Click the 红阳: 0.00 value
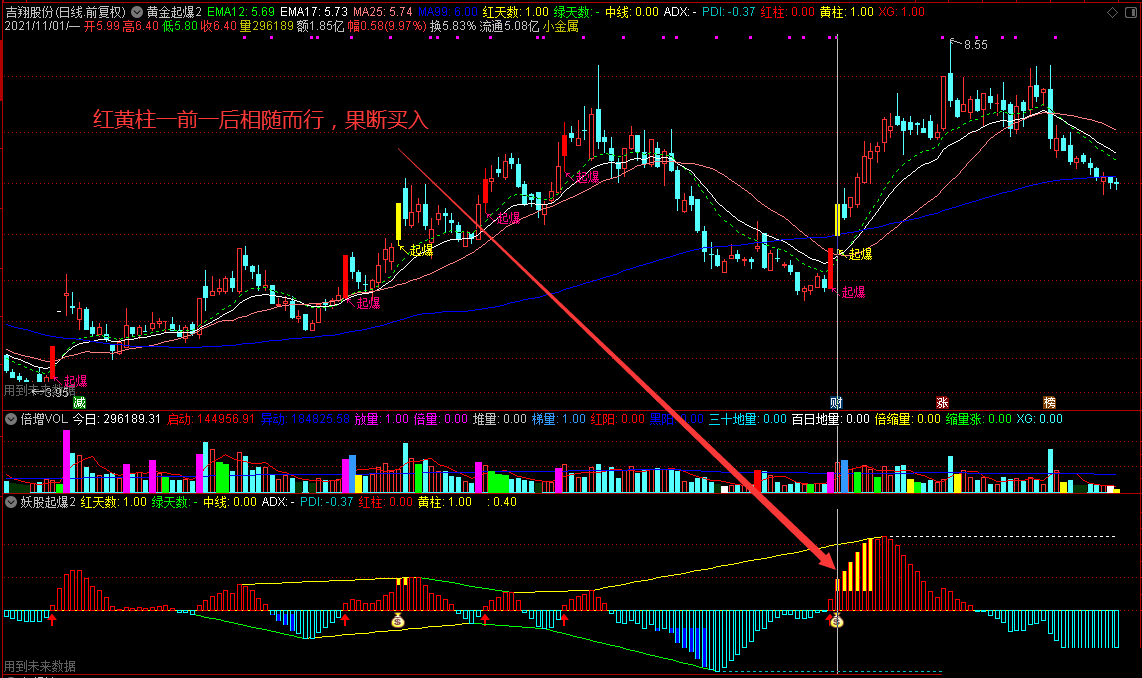 pyautogui.click(x=618, y=419)
